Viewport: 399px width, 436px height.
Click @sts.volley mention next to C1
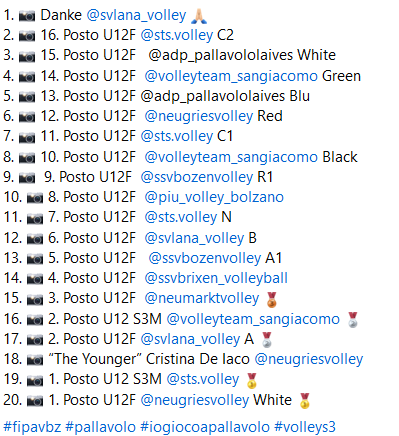tap(177, 136)
